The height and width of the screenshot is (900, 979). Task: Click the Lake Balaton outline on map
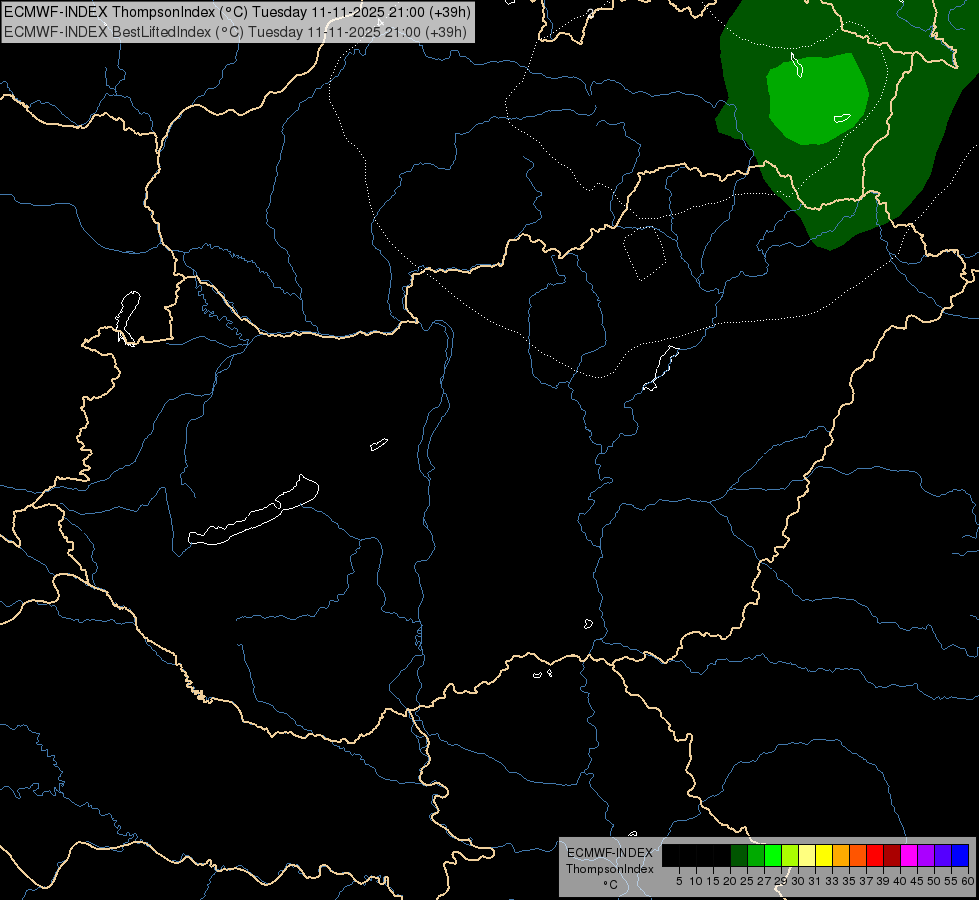(253, 510)
